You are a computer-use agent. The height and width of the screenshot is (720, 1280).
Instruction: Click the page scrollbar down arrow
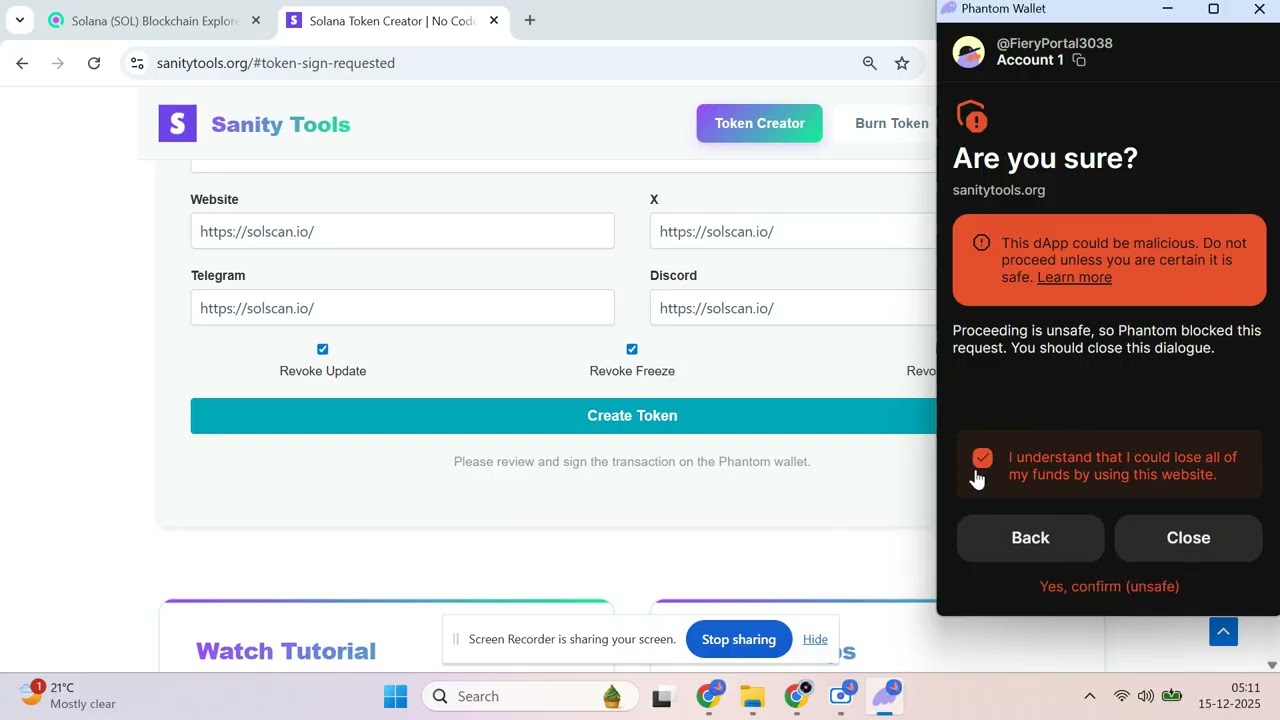coord(1272,665)
